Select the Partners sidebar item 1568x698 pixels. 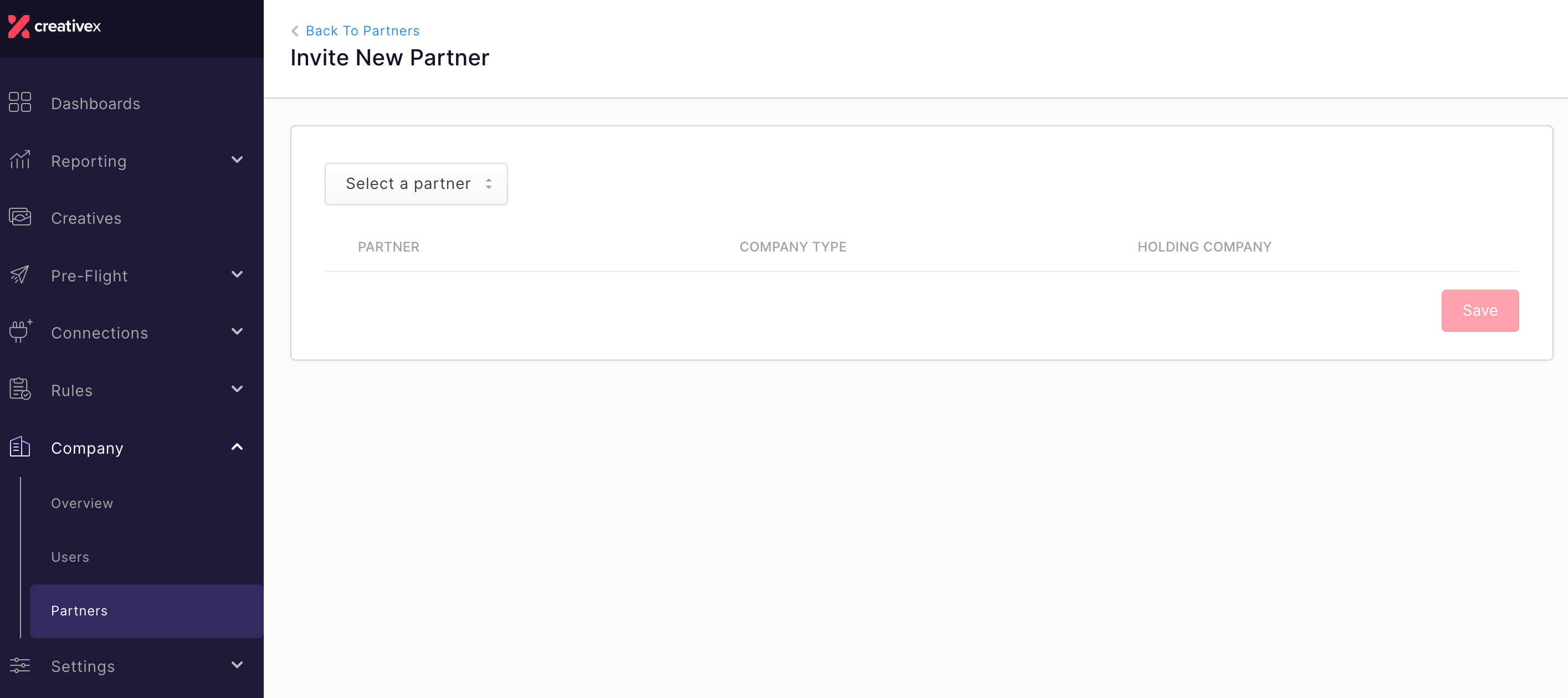pos(147,611)
